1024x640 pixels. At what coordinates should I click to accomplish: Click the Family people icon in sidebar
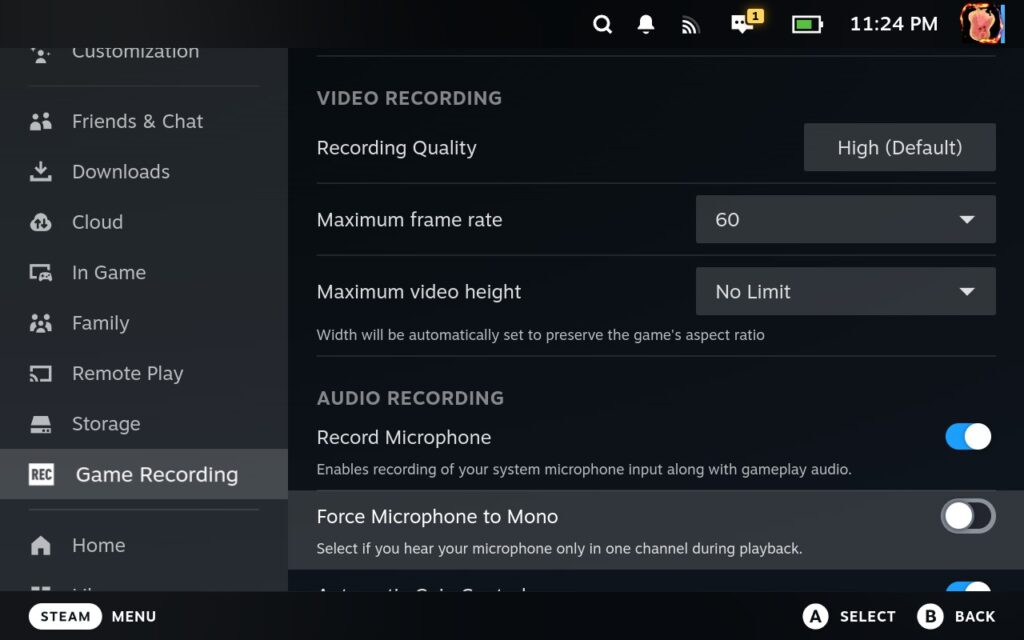40,322
